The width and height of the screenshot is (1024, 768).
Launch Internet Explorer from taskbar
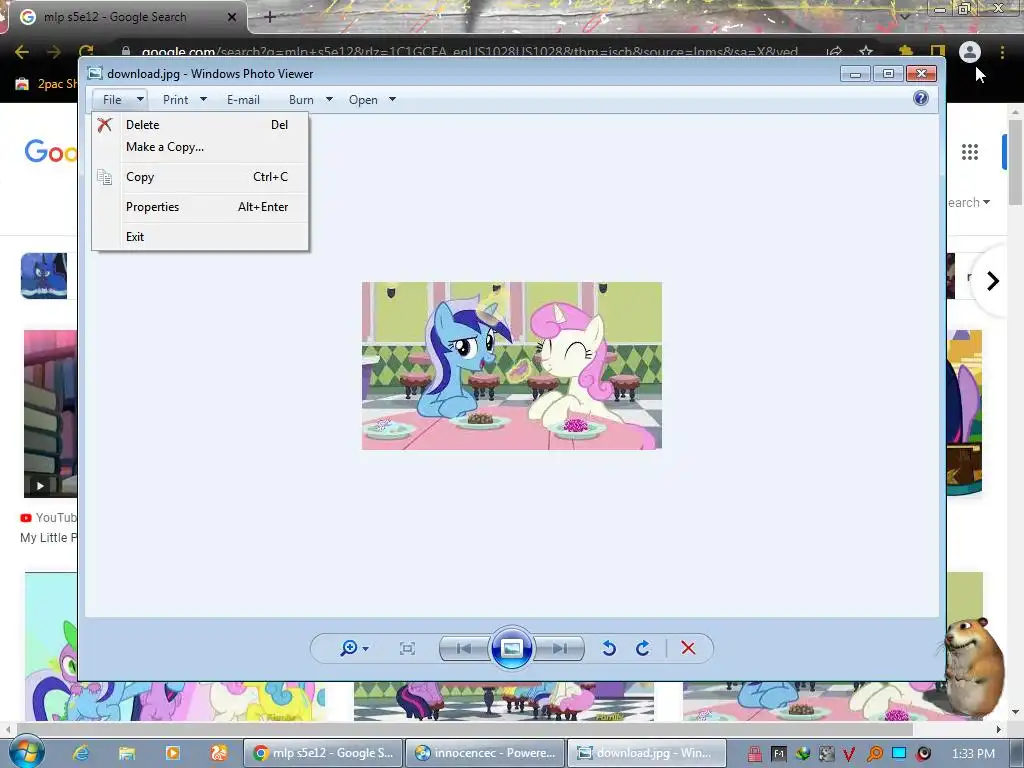tap(81, 753)
